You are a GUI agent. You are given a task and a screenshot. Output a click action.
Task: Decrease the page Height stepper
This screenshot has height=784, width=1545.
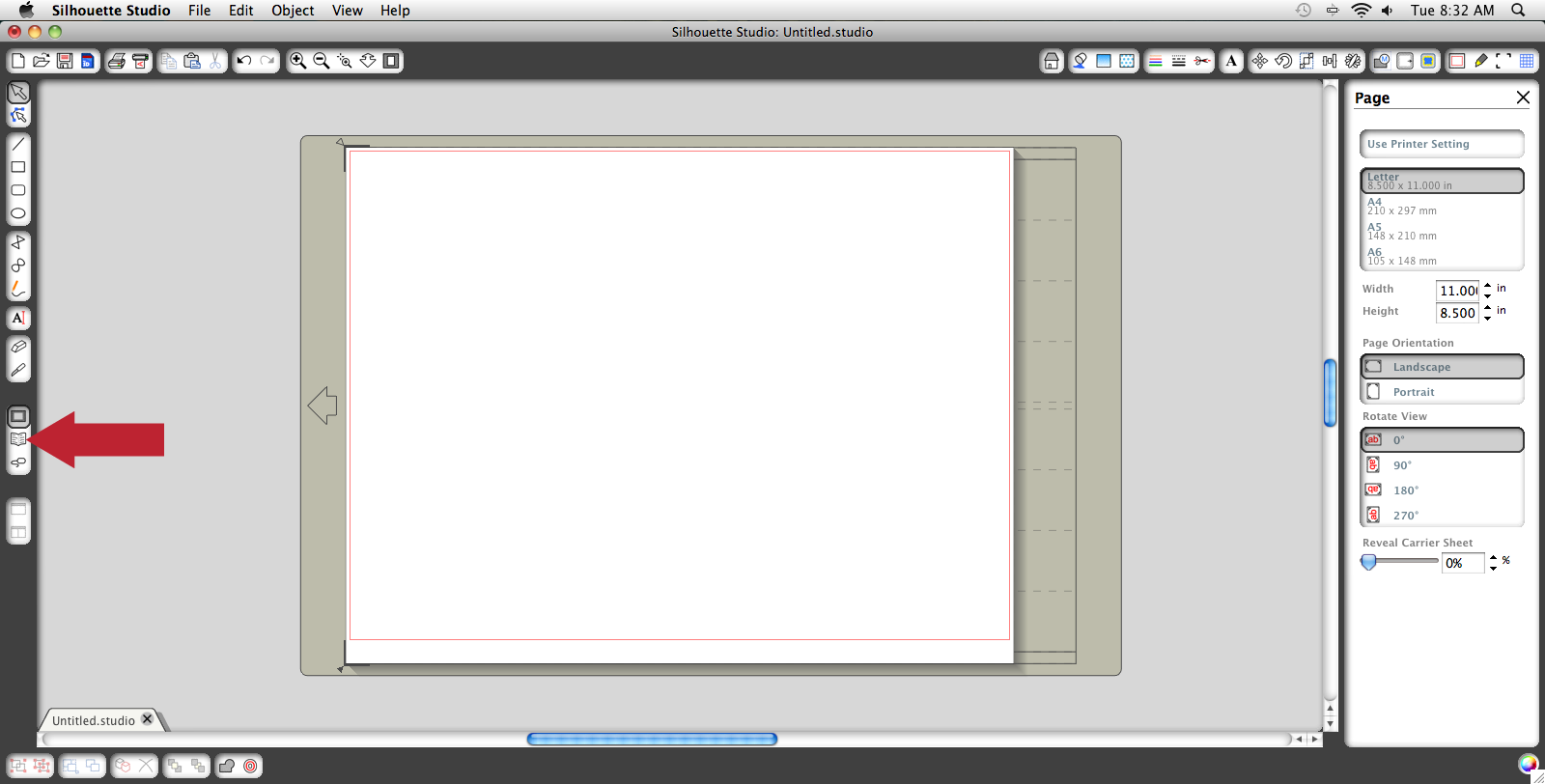pyautogui.click(x=1488, y=318)
